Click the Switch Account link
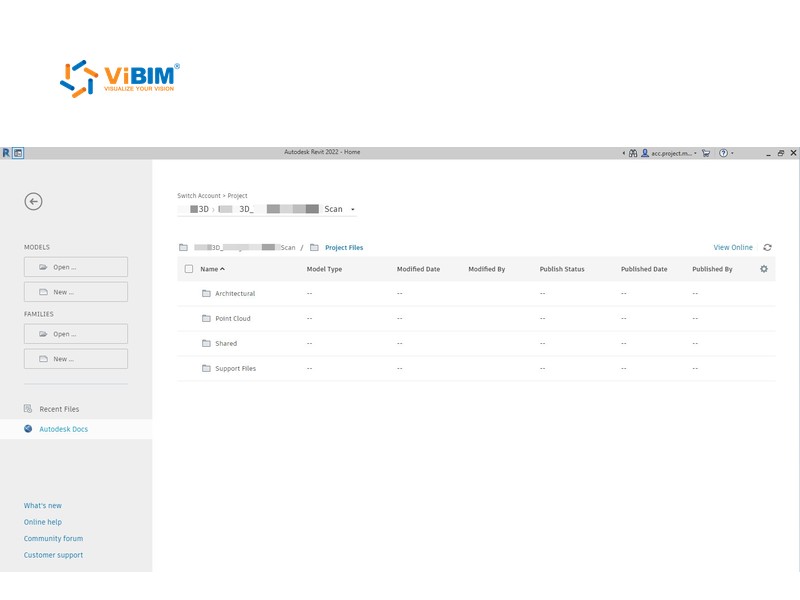The image size is (800, 600). pos(198,195)
